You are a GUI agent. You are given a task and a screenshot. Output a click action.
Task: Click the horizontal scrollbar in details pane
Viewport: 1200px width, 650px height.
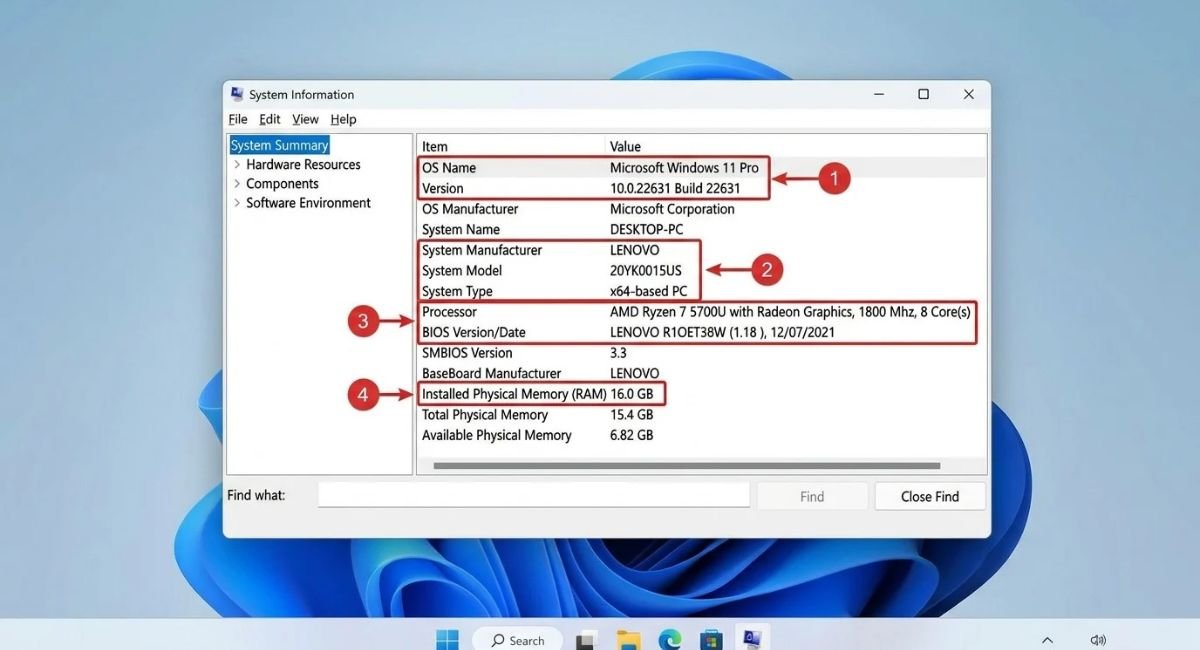tap(686, 466)
